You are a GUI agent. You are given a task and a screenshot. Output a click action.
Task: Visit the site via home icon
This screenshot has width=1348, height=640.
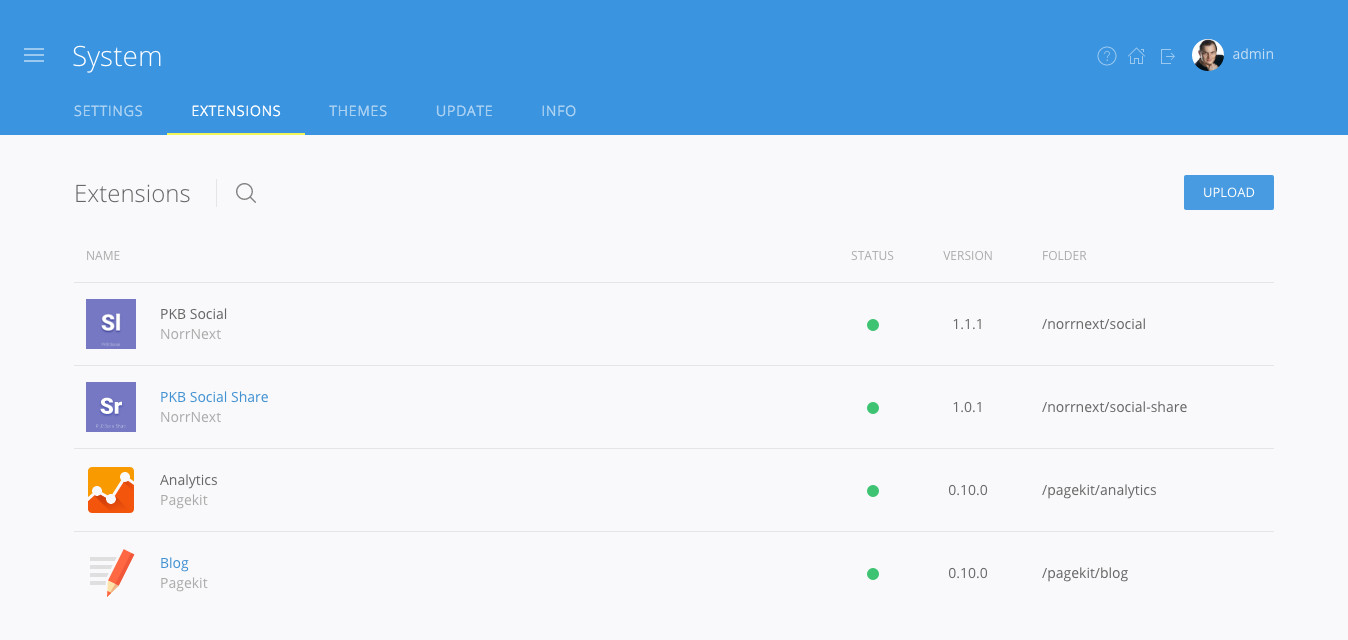(x=1137, y=56)
